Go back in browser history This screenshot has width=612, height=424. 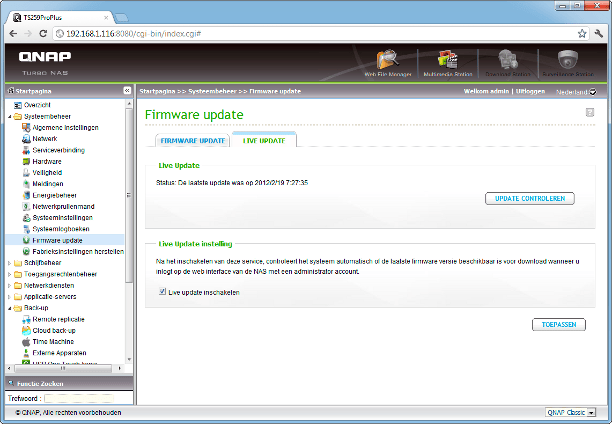point(13,34)
